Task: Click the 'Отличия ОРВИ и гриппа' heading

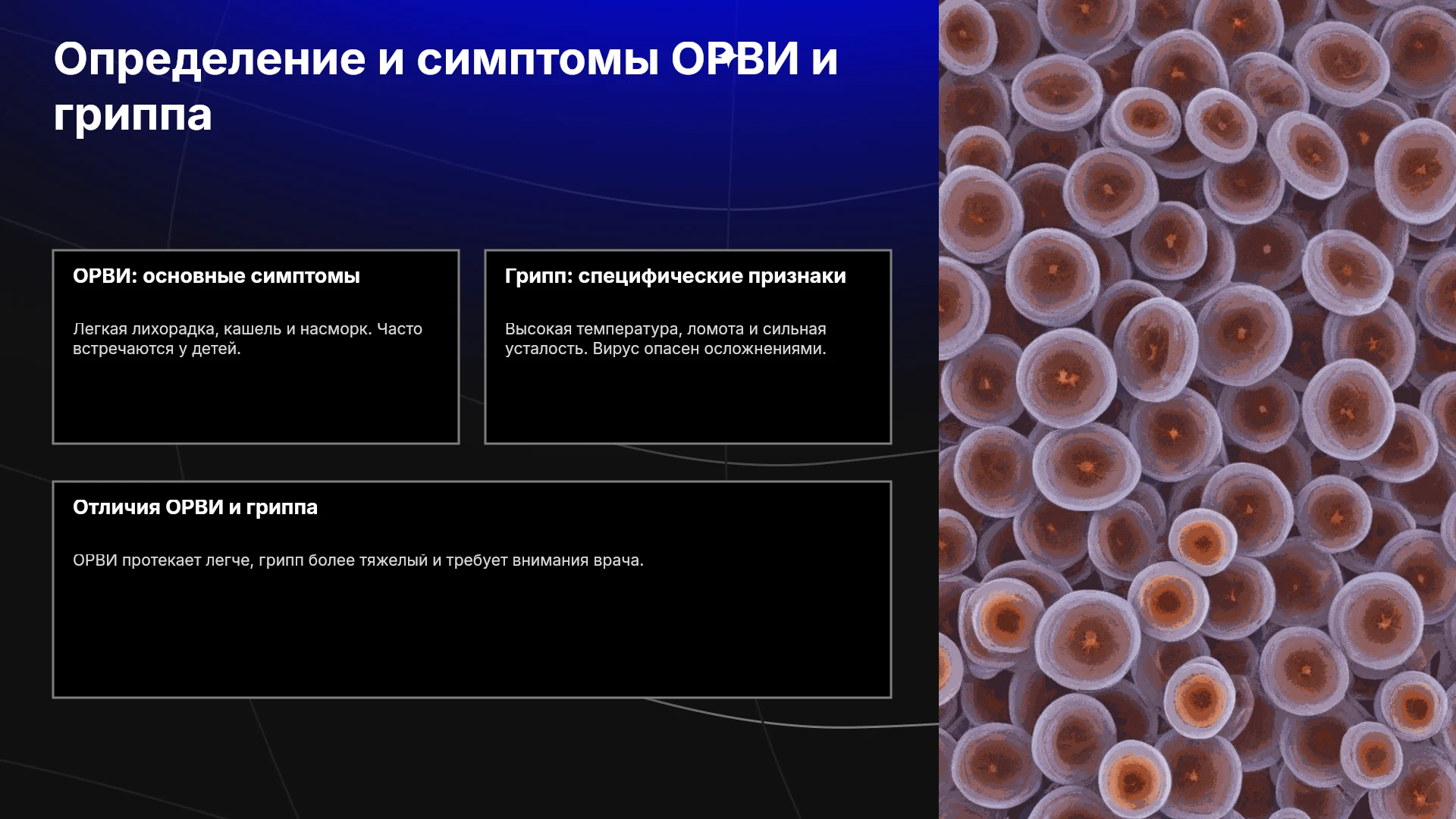Action: pyautogui.click(x=195, y=507)
